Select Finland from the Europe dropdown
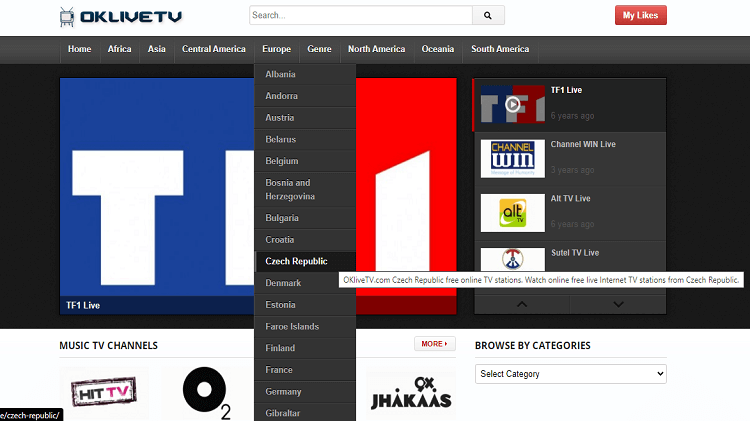 click(305, 348)
